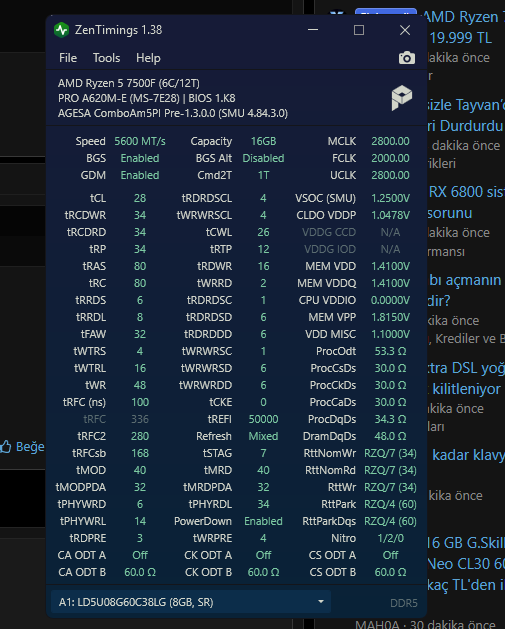
Task: Click the BGS 'Enabled' value
Action: pos(140,158)
